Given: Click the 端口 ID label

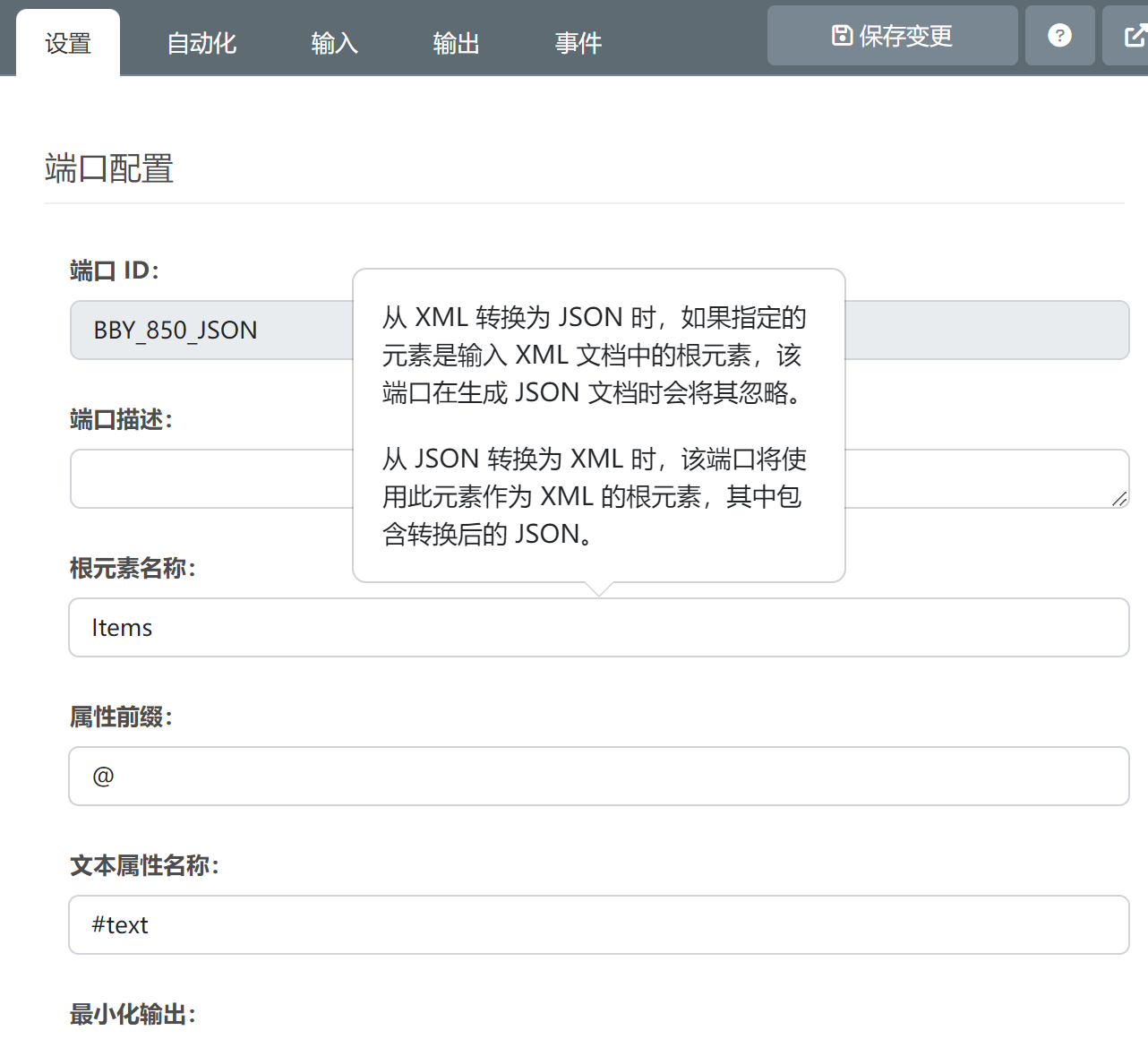Looking at the screenshot, I should tap(115, 270).
